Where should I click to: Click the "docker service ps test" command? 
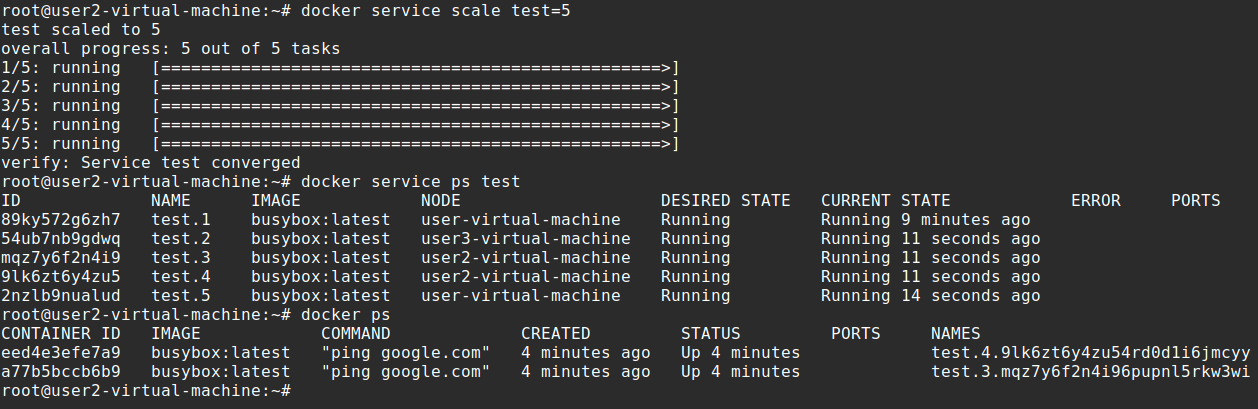click(410, 182)
